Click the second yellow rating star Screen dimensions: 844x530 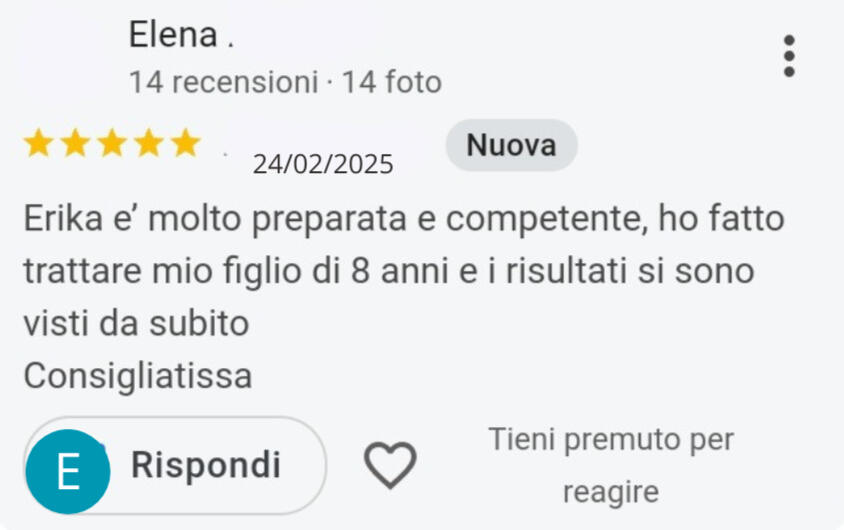click(75, 143)
